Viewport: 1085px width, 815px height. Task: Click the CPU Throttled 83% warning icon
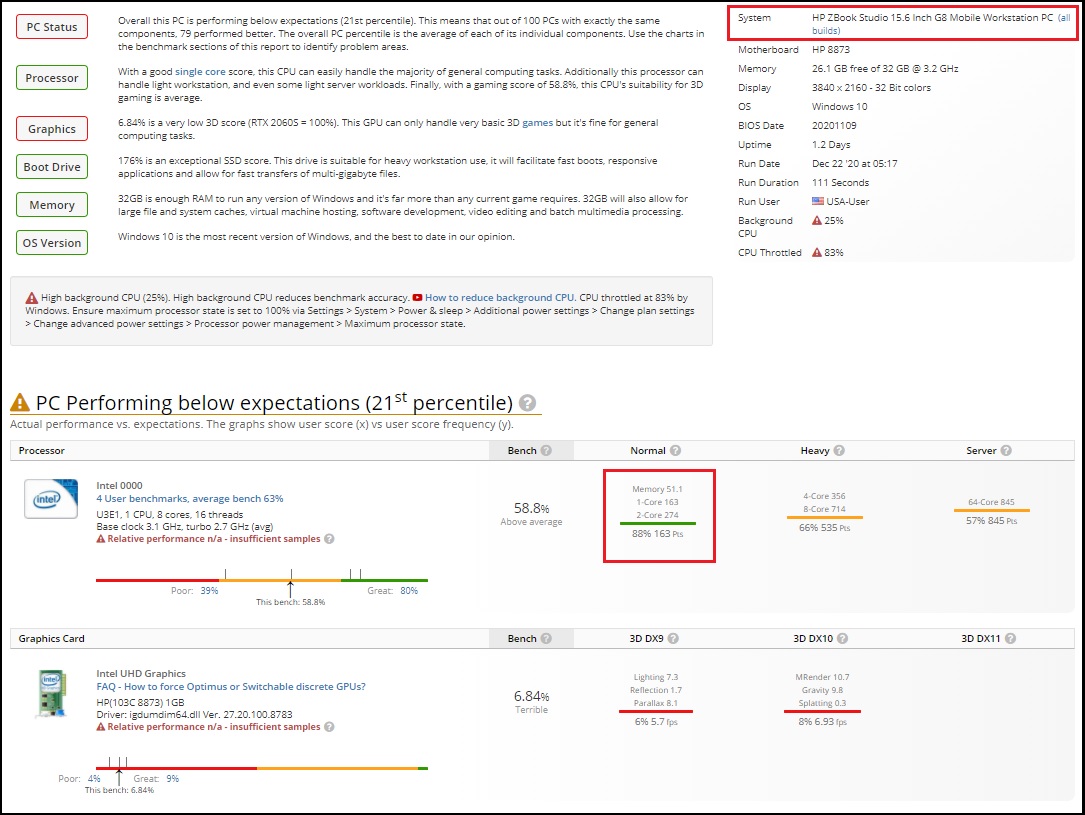tap(817, 253)
